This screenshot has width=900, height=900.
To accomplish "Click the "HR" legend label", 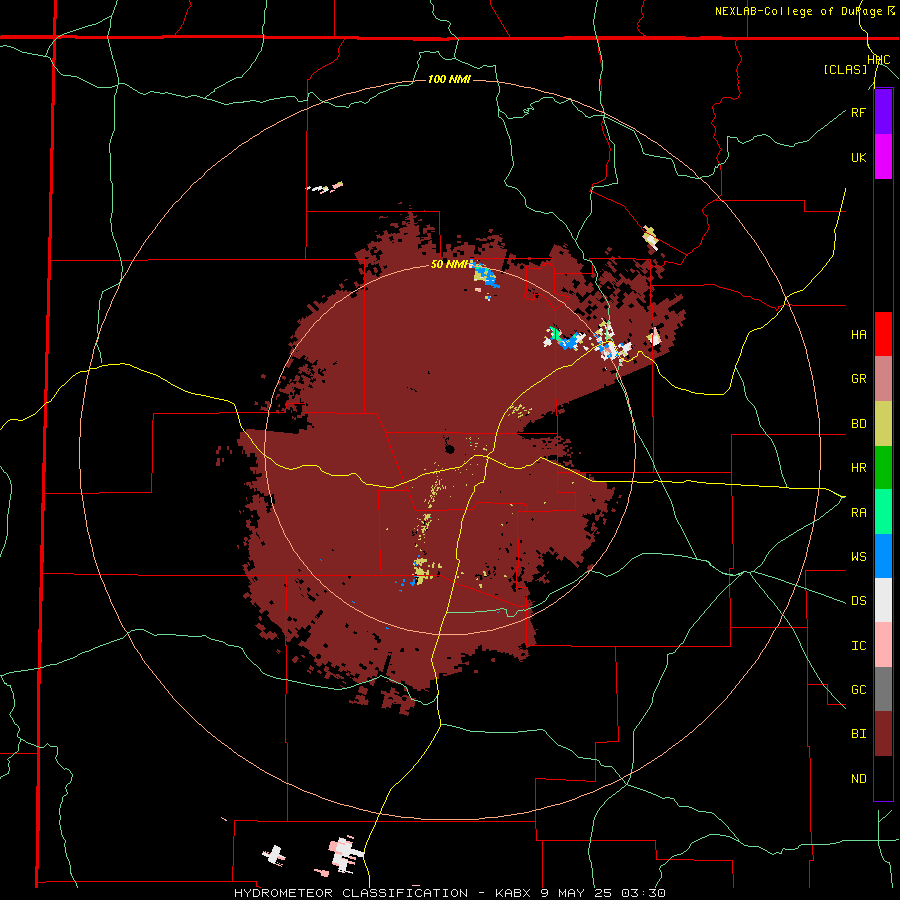I will [858, 468].
